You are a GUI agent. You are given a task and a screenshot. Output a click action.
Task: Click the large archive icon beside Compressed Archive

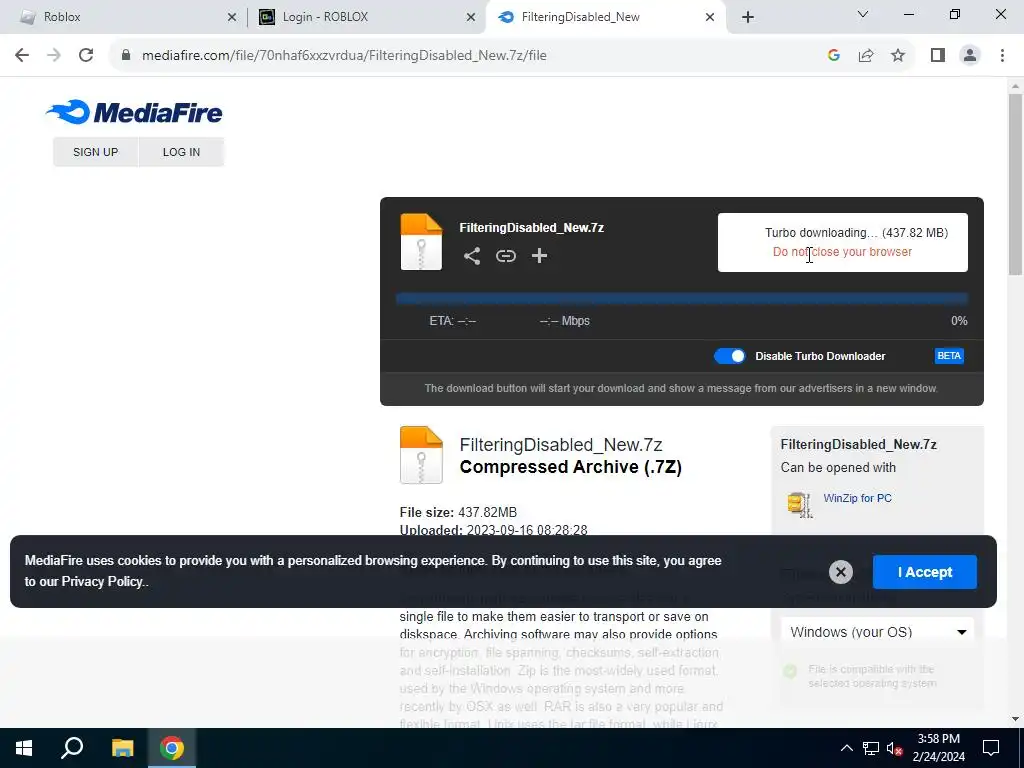421,455
